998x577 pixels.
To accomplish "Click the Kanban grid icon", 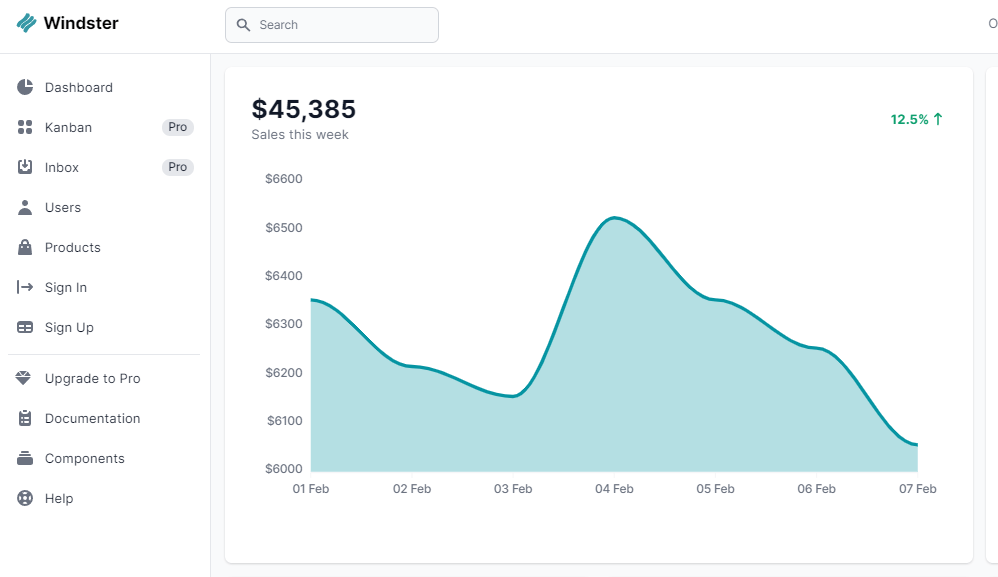I will [26, 127].
